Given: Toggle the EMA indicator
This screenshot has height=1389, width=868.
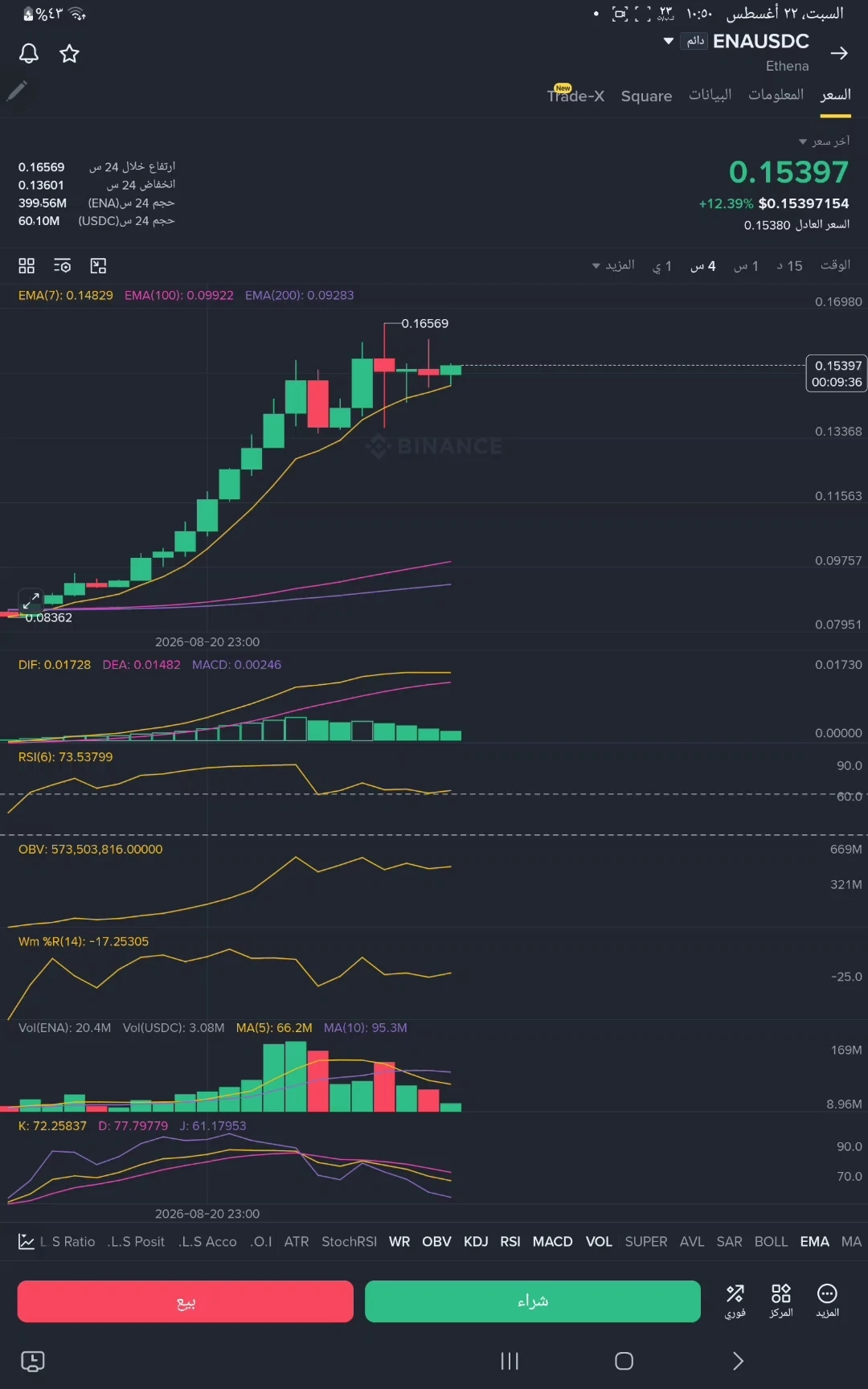Looking at the screenshot, I should pos(815,1242).
